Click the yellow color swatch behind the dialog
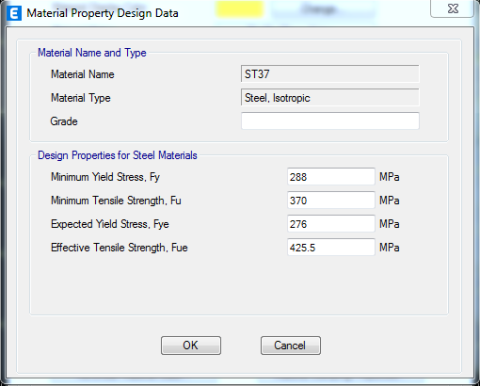Image resolution: width=480 pixels, height=386 pixels. [x=240, y=9]
